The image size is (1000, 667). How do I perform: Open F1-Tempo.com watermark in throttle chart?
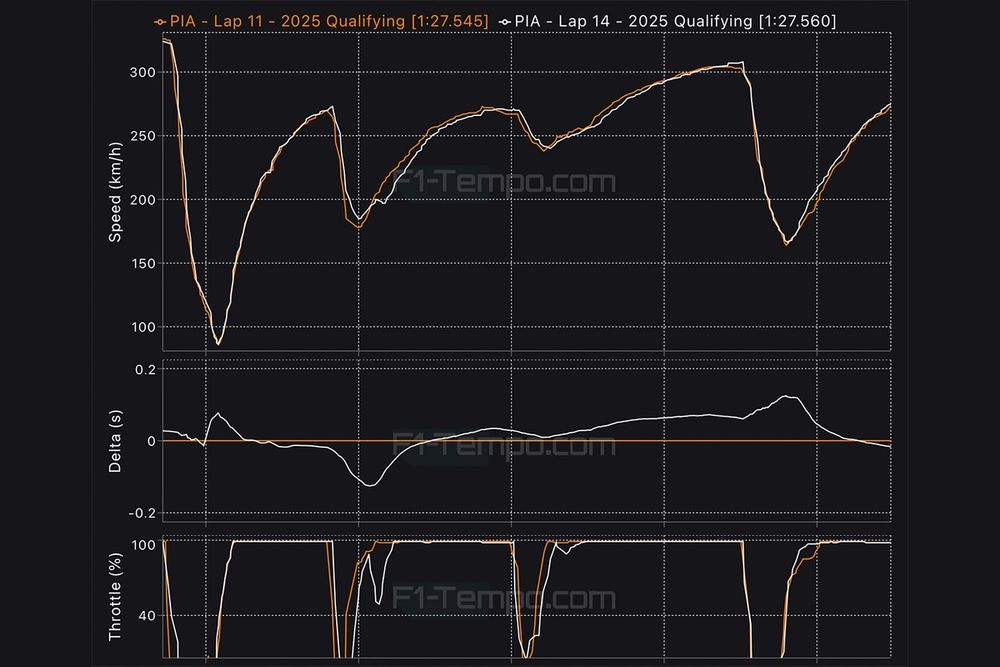[x=503, y=599]
